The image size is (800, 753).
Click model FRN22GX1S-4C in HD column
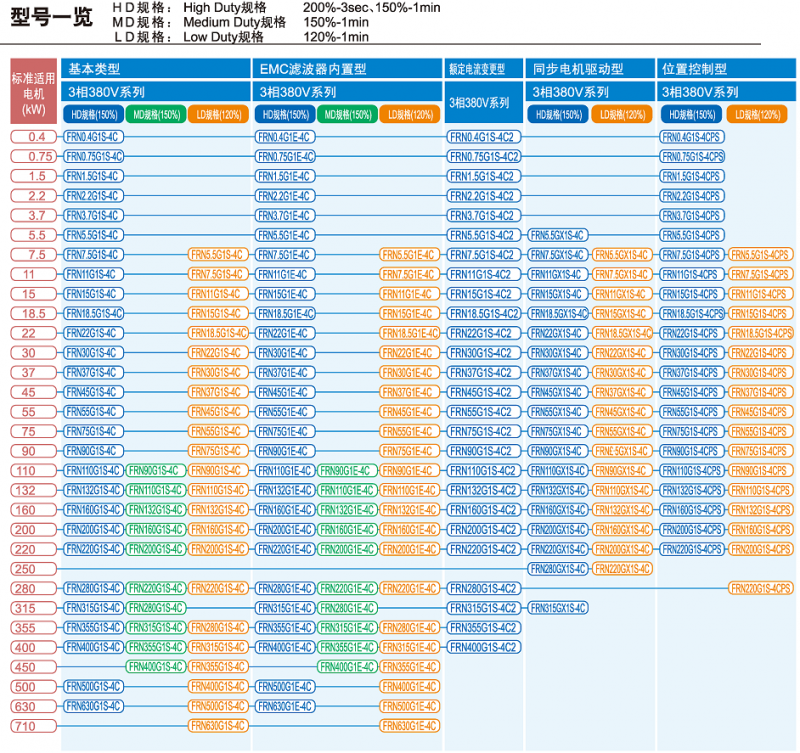tap(558, 333)
